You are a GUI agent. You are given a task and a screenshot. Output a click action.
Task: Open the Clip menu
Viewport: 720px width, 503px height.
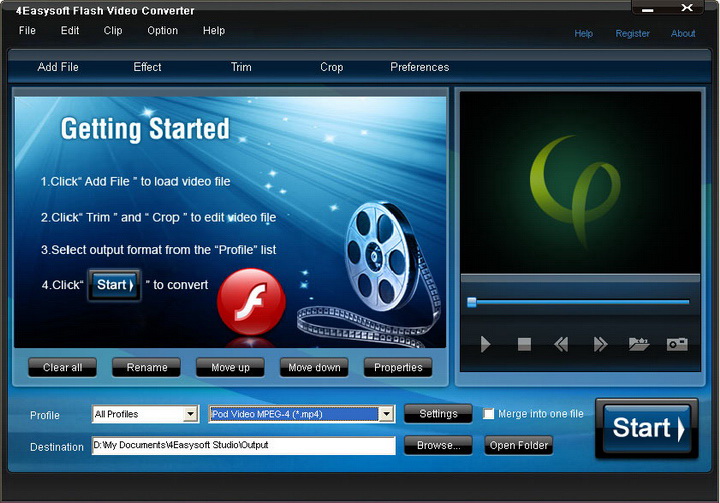113,31
